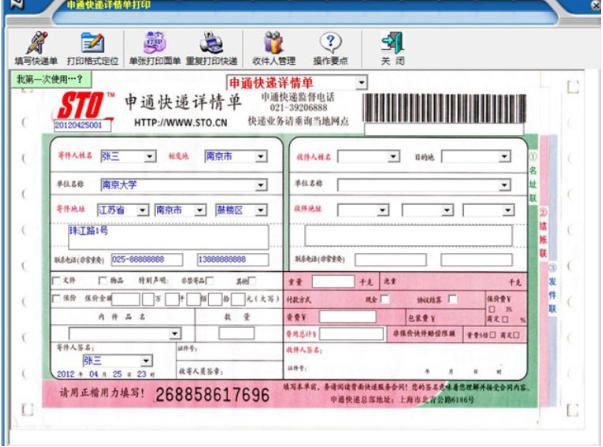The height and width of the screenshot is (447, 603).
Task: Check the 物品 goods checkbox
Action: (x=103, y=280)
